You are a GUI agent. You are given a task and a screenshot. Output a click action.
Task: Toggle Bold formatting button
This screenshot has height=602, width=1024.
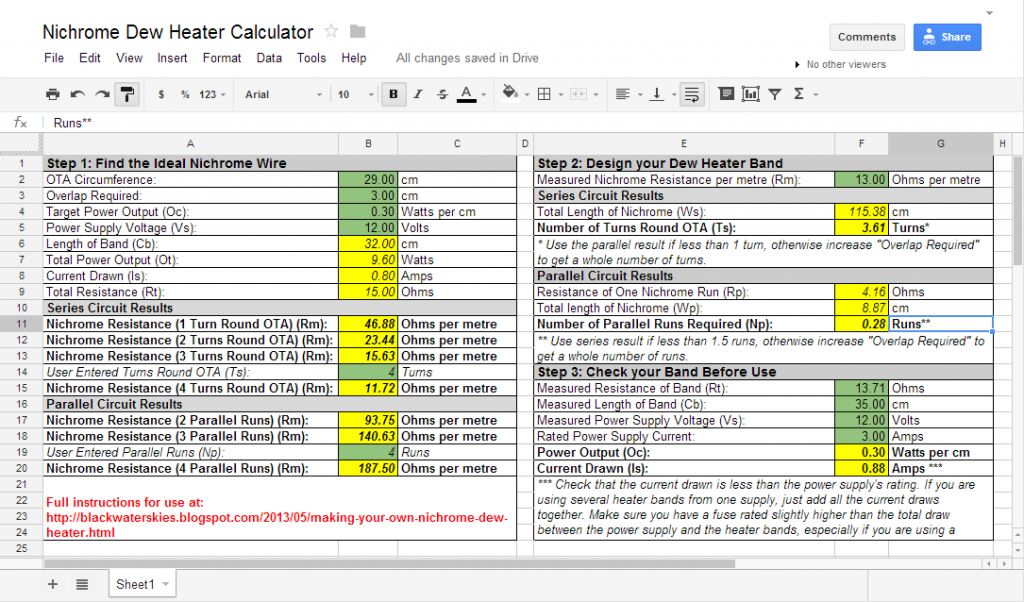(393, 95)
